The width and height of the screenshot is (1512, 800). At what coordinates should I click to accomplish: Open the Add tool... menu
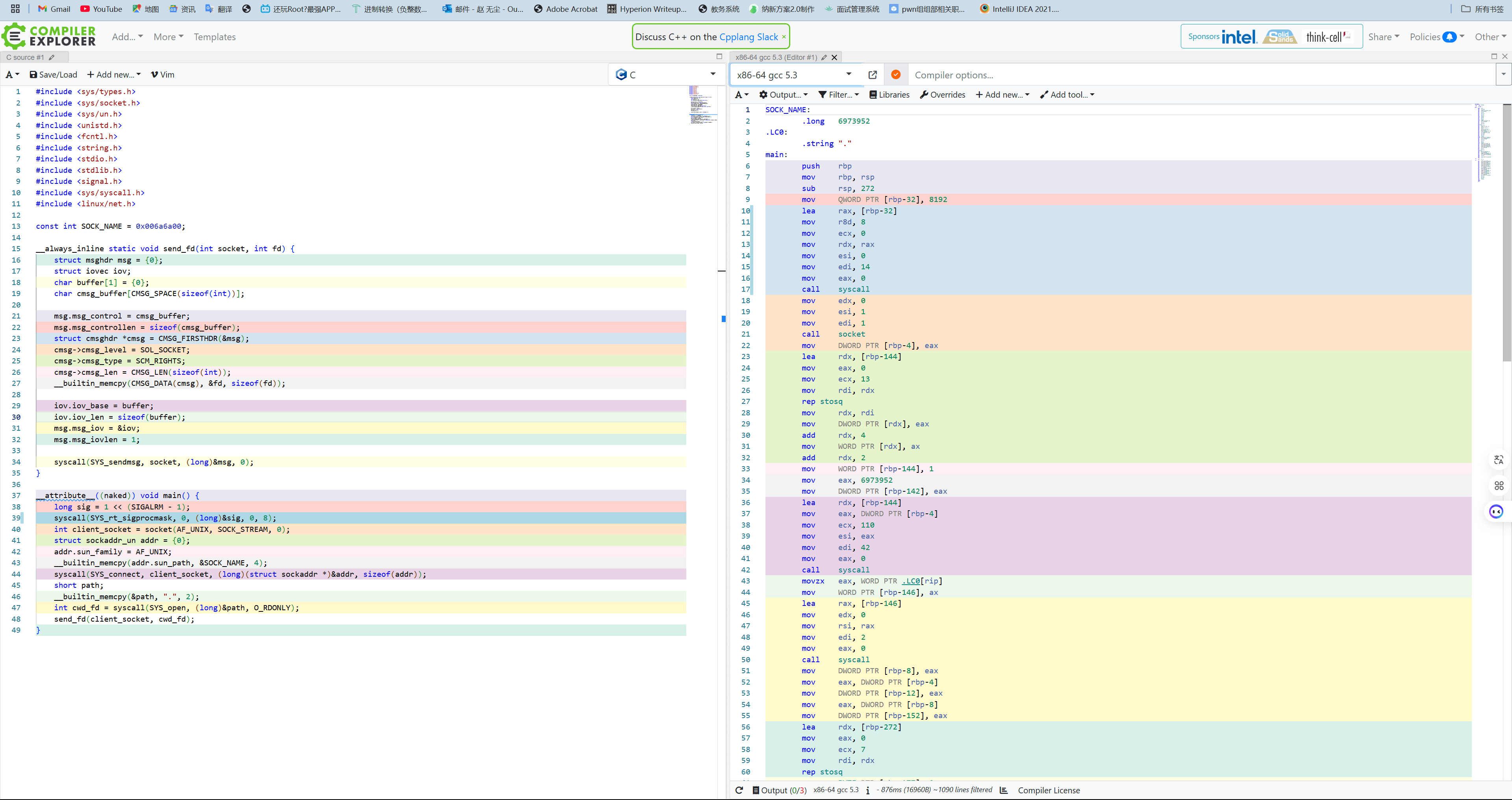click(x=1067, y=94)
